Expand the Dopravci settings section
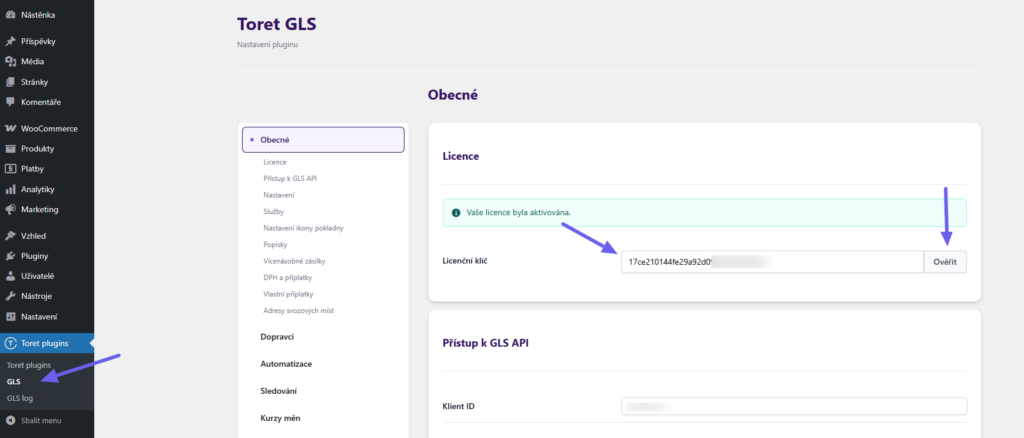This screenshot has height=438, width=1024. (x=279, y=337)
